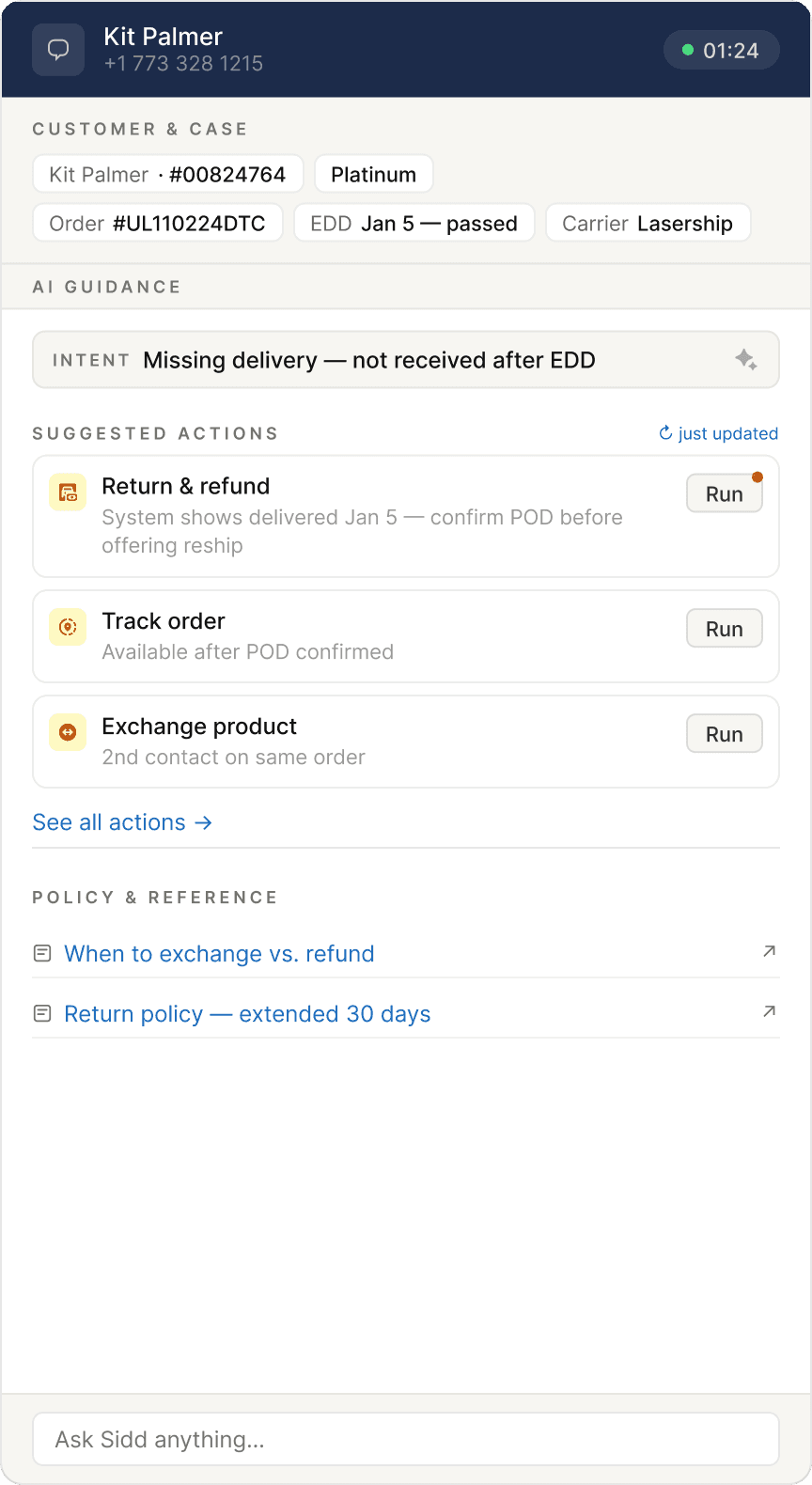
Task: Open Return policy extended 30 days link
Action: (247, 1014)
